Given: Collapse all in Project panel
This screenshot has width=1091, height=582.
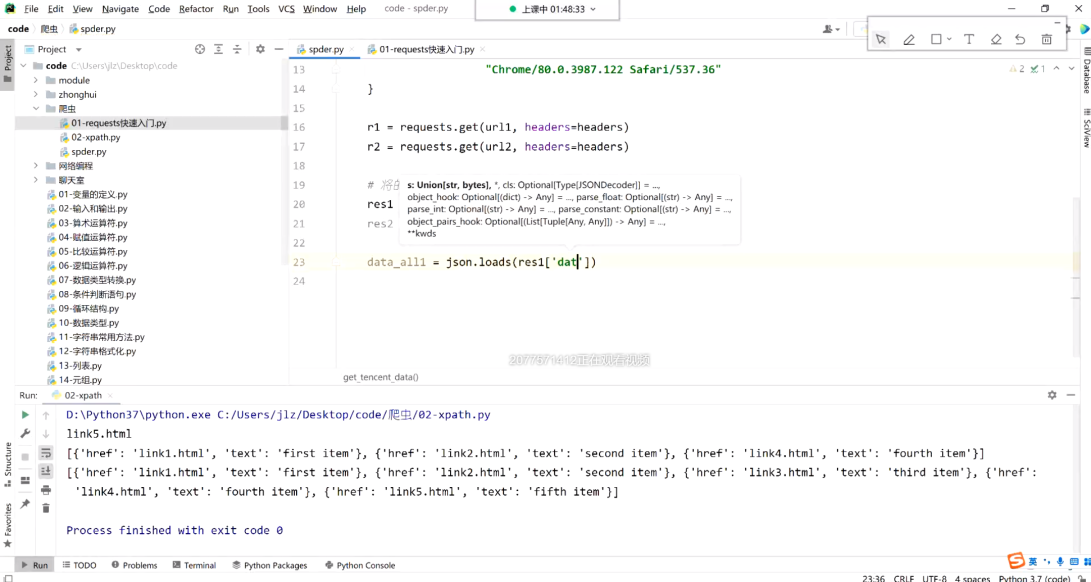Looking at the screenshot, I should (x=237, y=49).
